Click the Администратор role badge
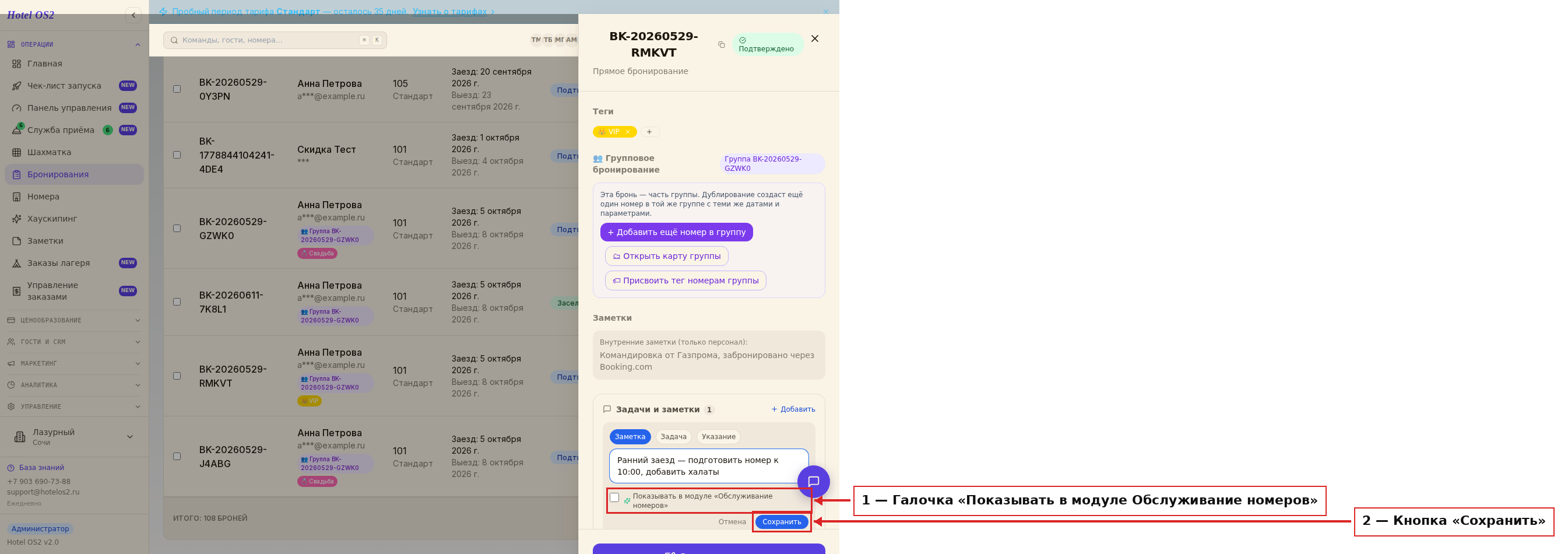 pos(40,529)
